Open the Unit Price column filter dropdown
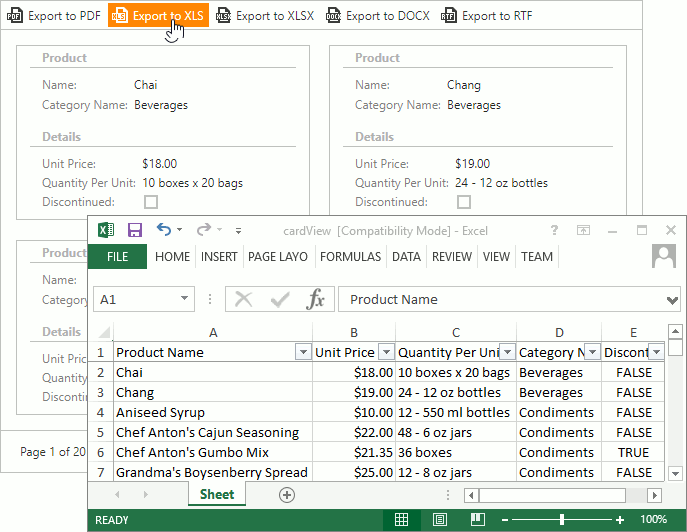This screenshot has width=687, height=532. point(386,352)
